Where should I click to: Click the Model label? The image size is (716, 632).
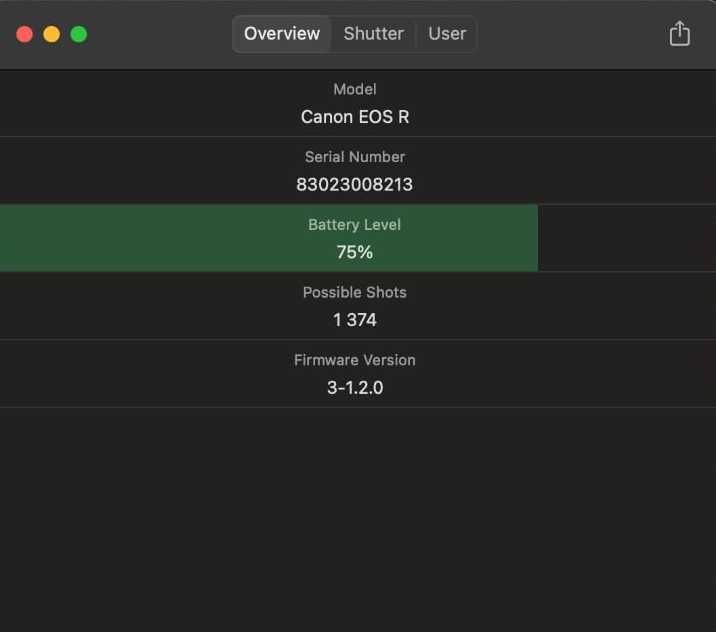355,89
